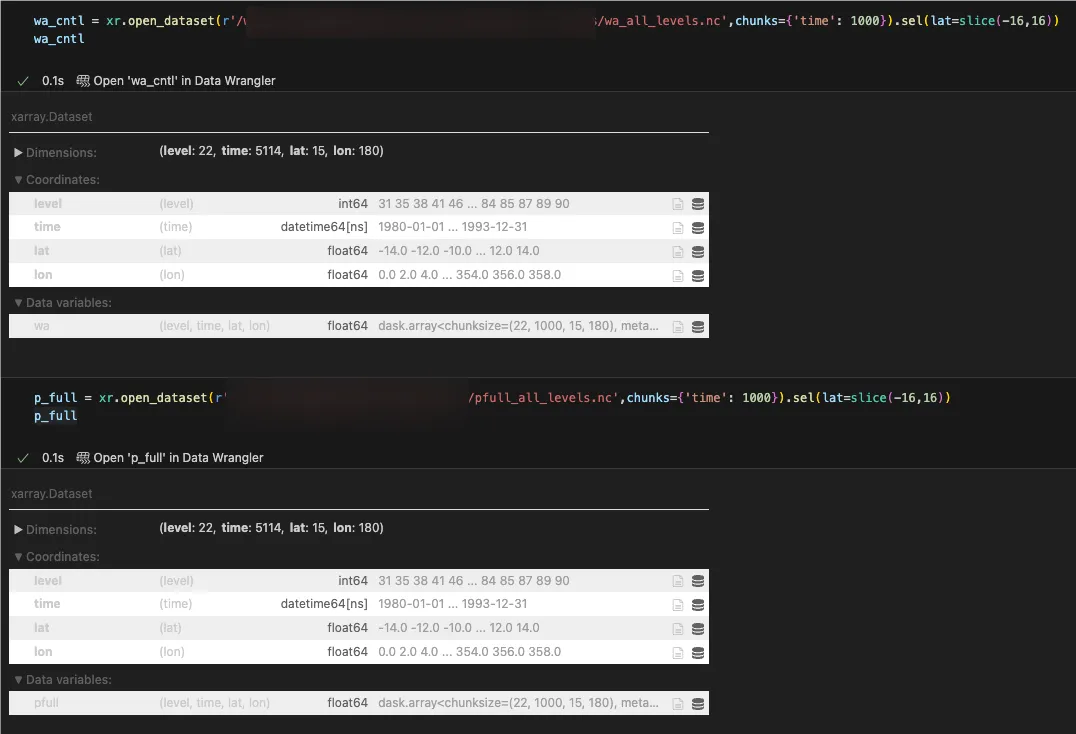Click datetime64[ns] dtype in wa_cntl time row
1076x734 pixels.
coord(324,227)
